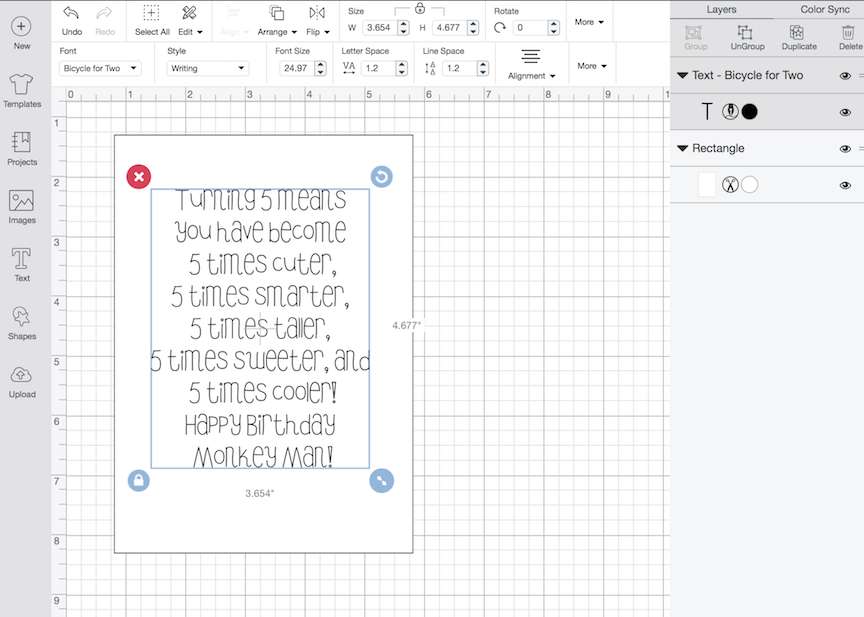
Task: Switch to the Color Sync tab
Action: (824, 9)
